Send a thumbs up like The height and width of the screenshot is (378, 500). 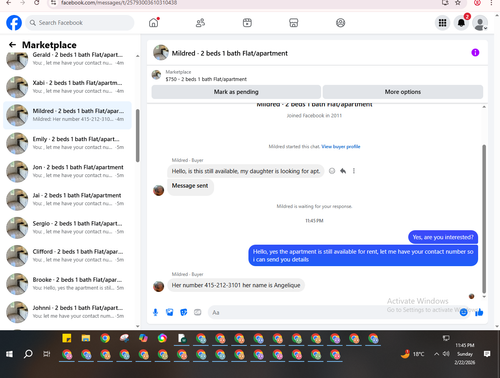[479, 312]
